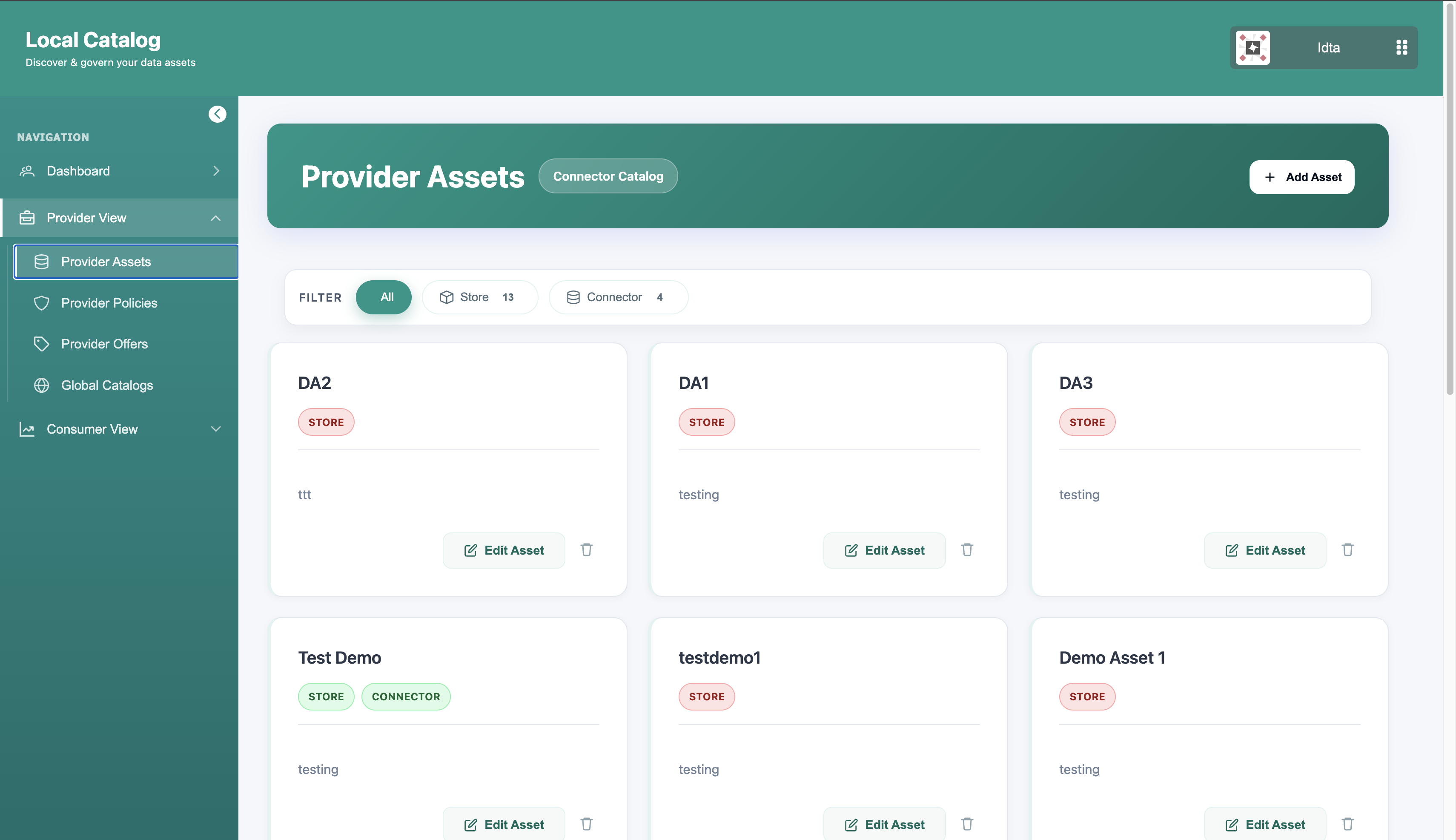Screen dimensions: 1456x840
Task: Click the green STORE tag on Test Demo
Action: (326, 696)
